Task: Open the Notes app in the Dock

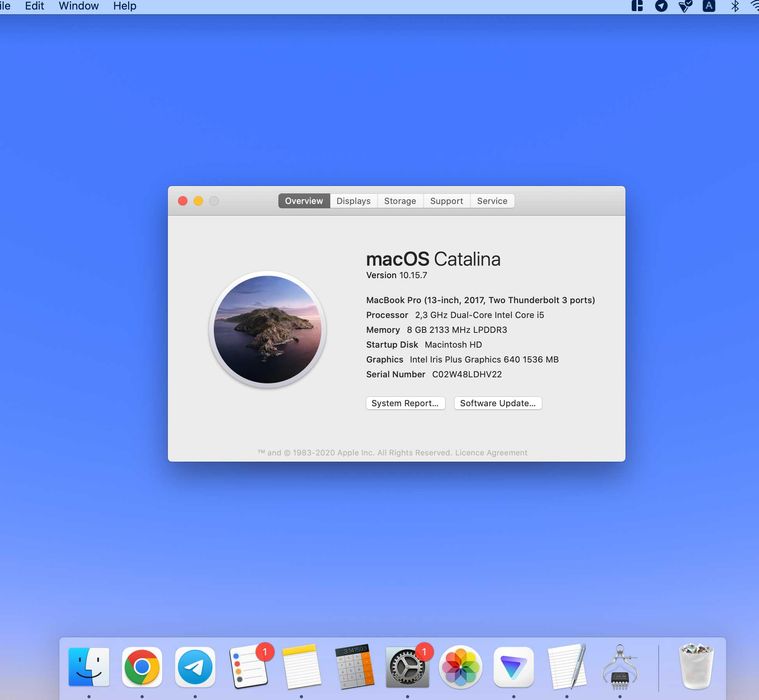Action: (302, 667)
